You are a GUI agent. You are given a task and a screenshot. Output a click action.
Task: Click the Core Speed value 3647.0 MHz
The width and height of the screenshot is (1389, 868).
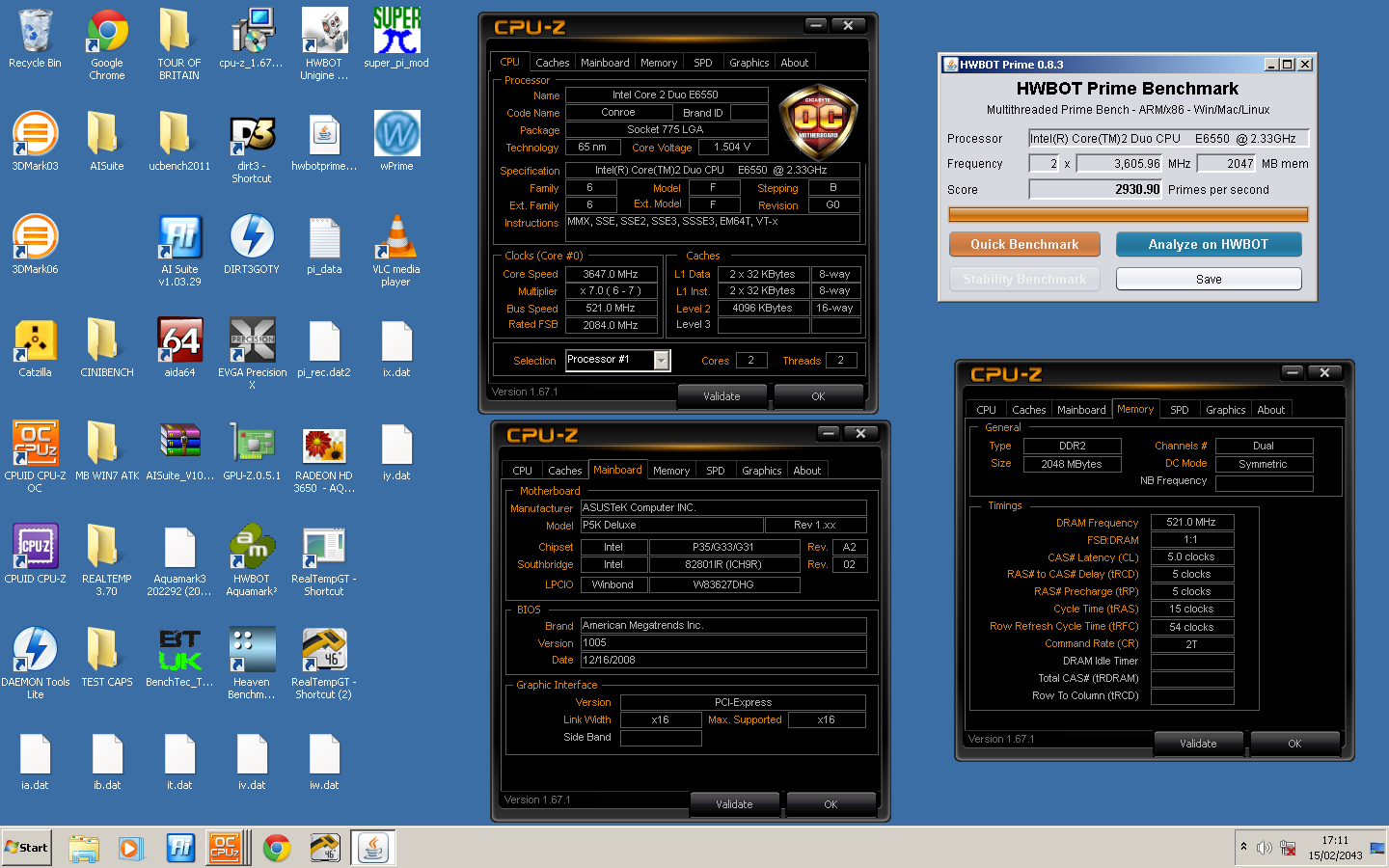[610, 274]
